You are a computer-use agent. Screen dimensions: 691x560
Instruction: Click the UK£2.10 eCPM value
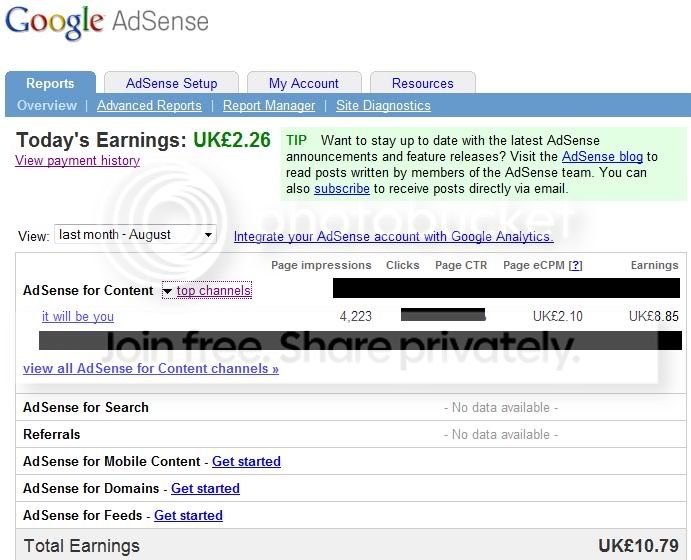click(557, 316)
